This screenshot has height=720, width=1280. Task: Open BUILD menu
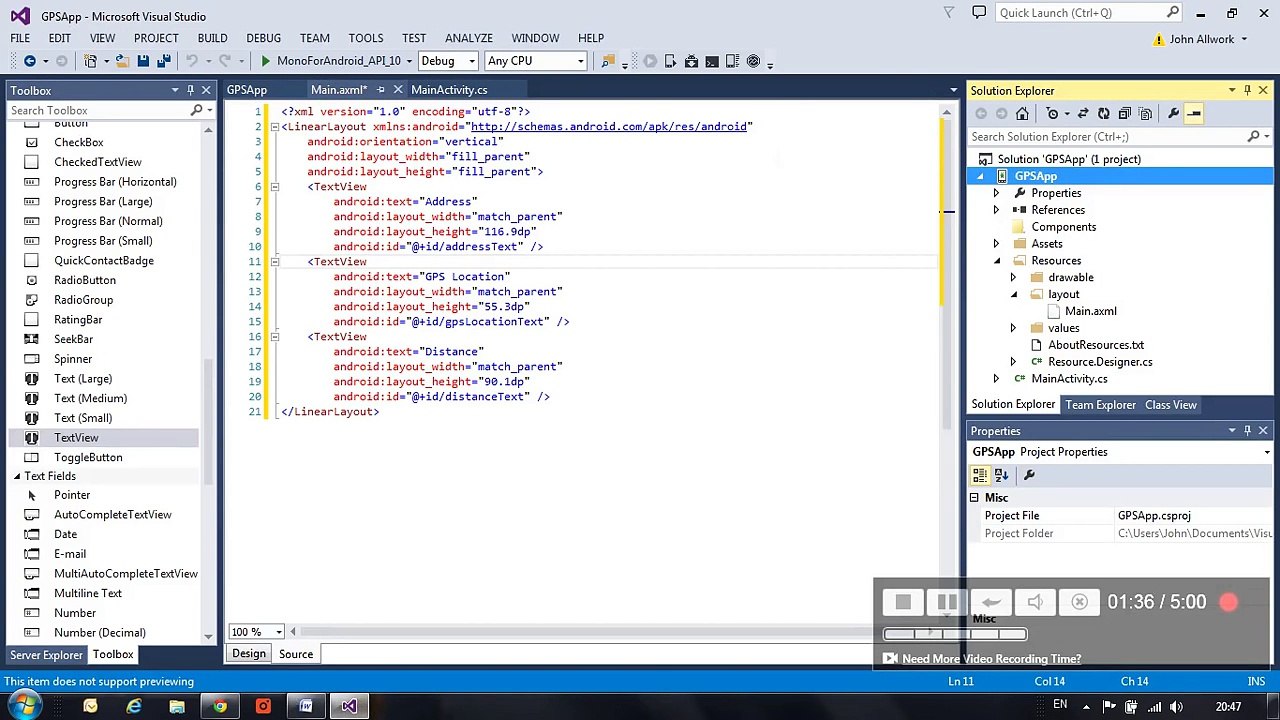tap(212, 38)
